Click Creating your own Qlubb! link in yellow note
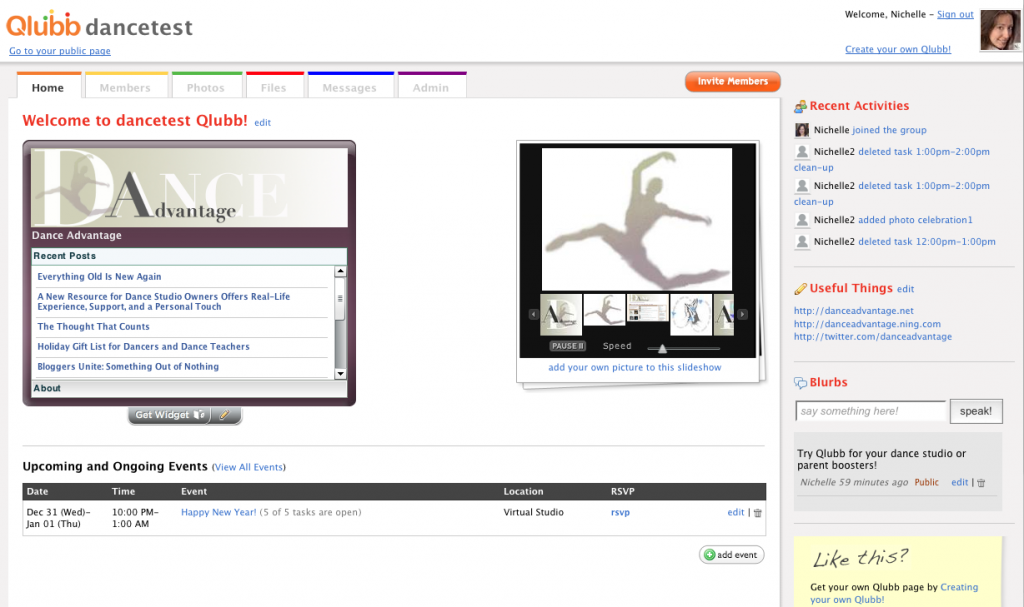 [894, 593]
